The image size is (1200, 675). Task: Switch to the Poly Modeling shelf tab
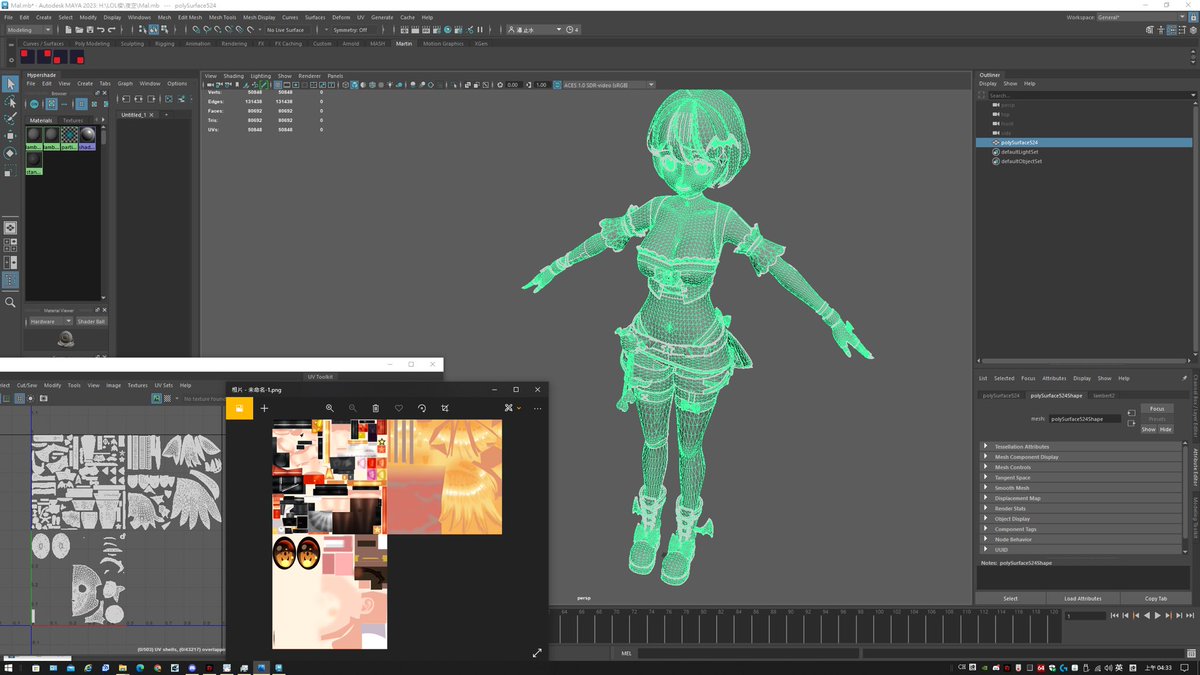point(91,44)
